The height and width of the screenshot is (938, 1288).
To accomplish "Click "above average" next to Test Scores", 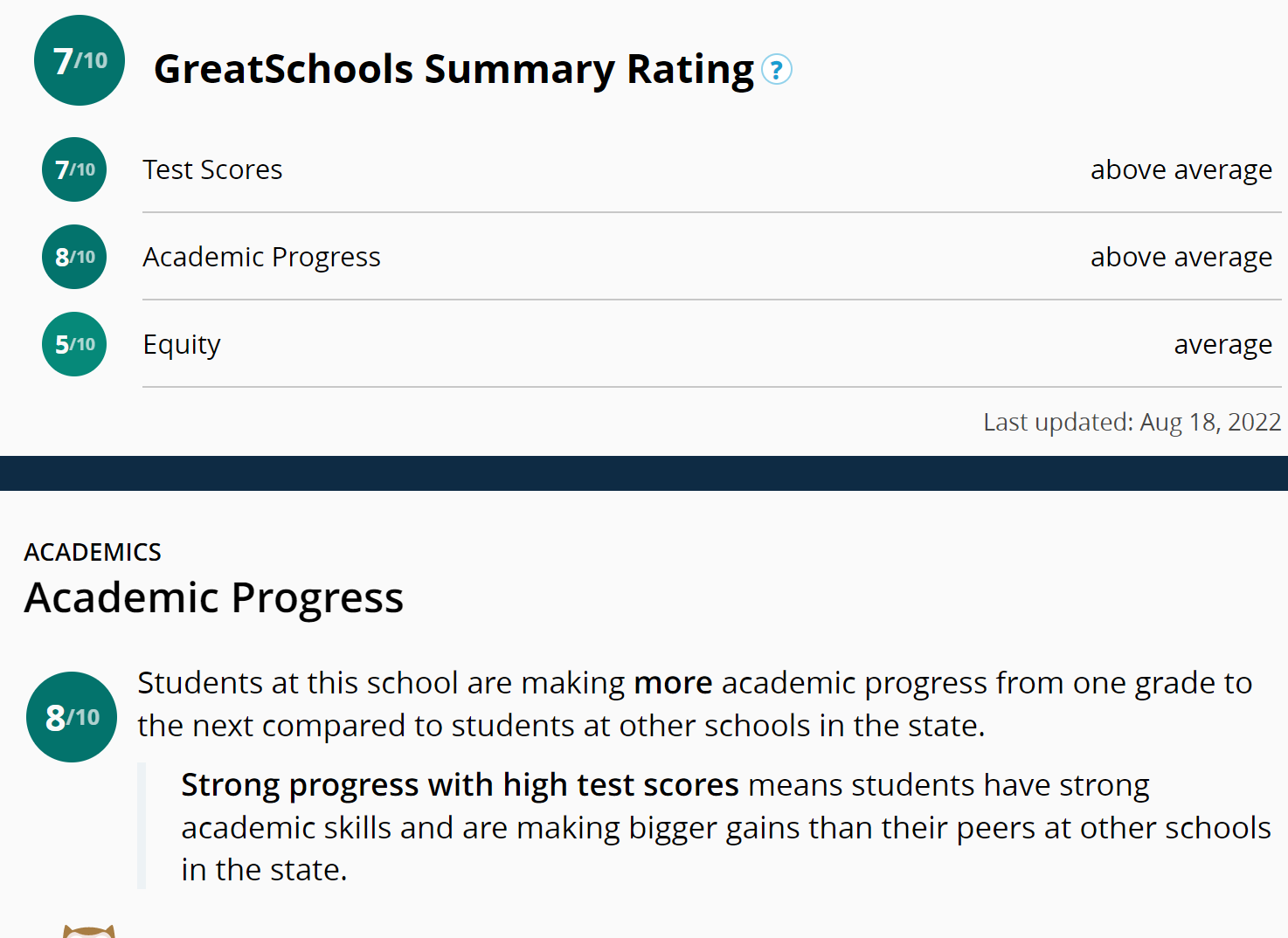I will (x=1181, y=169).
